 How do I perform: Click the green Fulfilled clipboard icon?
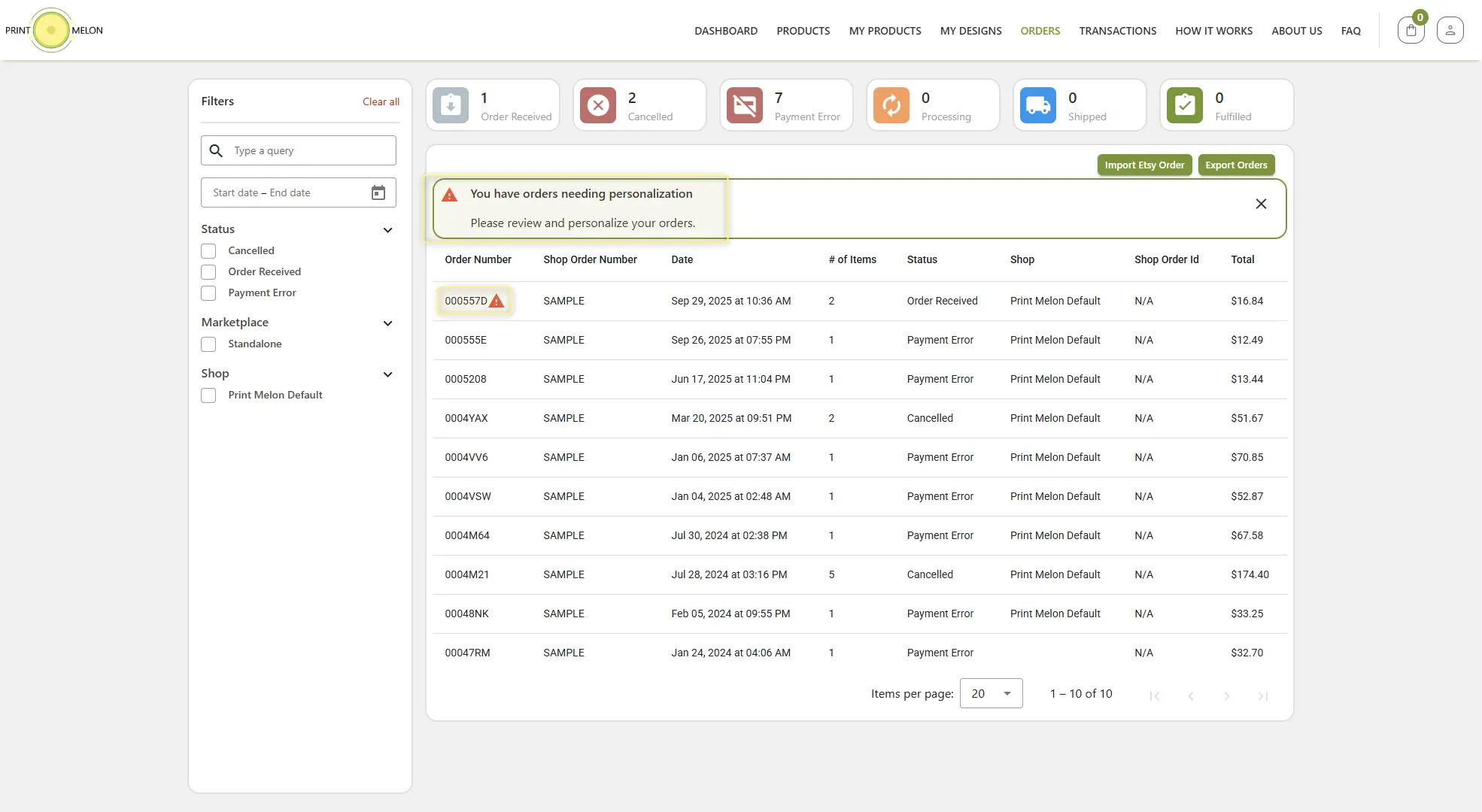(1185, 106)
